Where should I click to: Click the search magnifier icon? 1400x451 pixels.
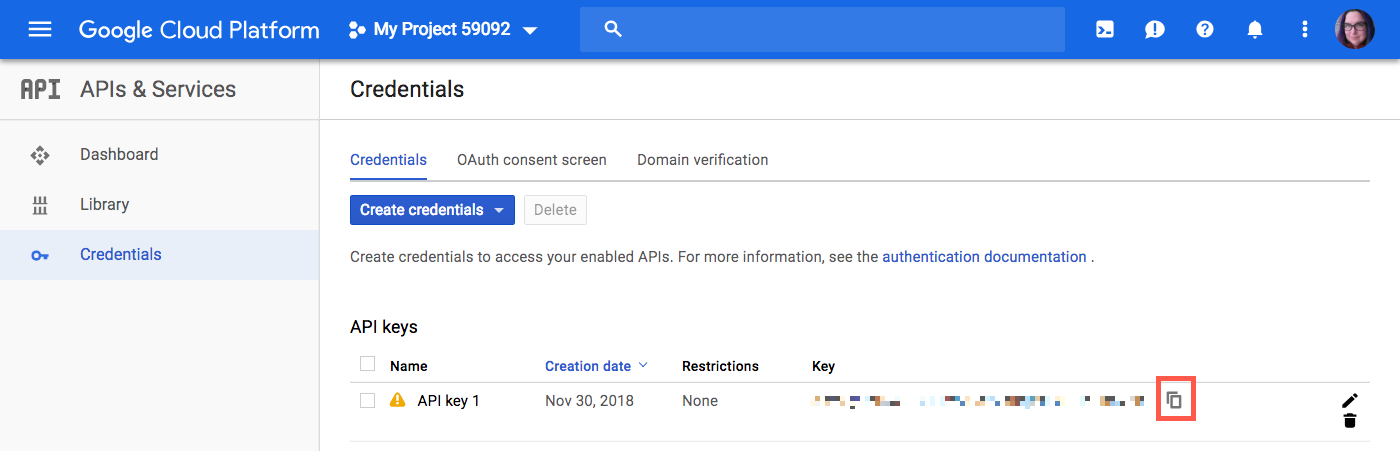coord(614,29)
